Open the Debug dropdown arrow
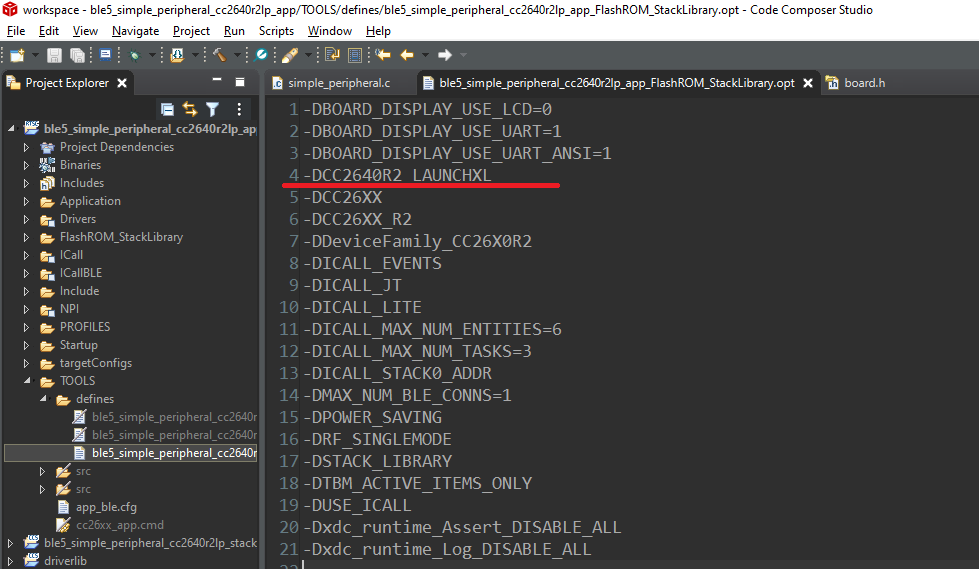Screen dimensions: 979x569 pos(152,56)
